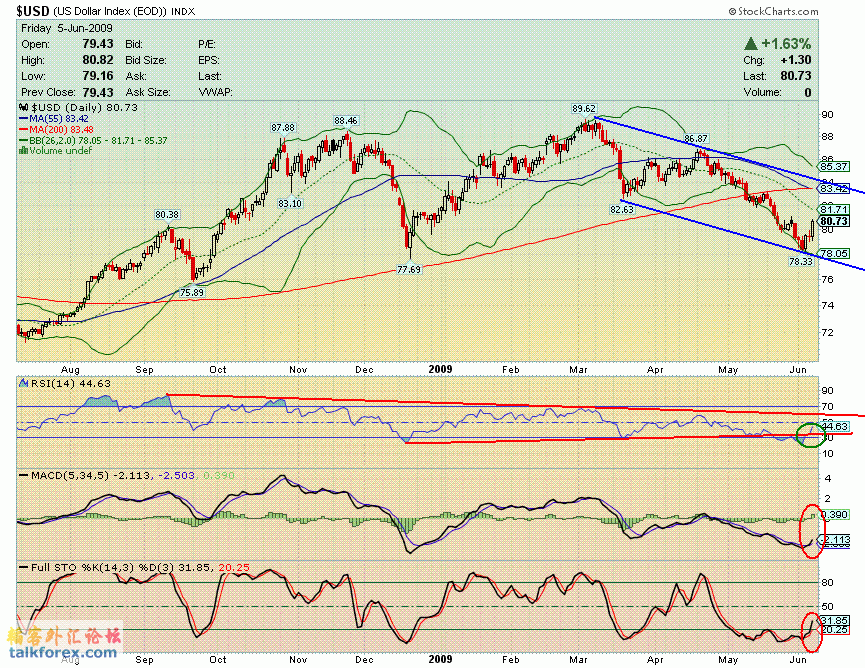Click the MA(200) 83.48 legend entry

(57, 130)
